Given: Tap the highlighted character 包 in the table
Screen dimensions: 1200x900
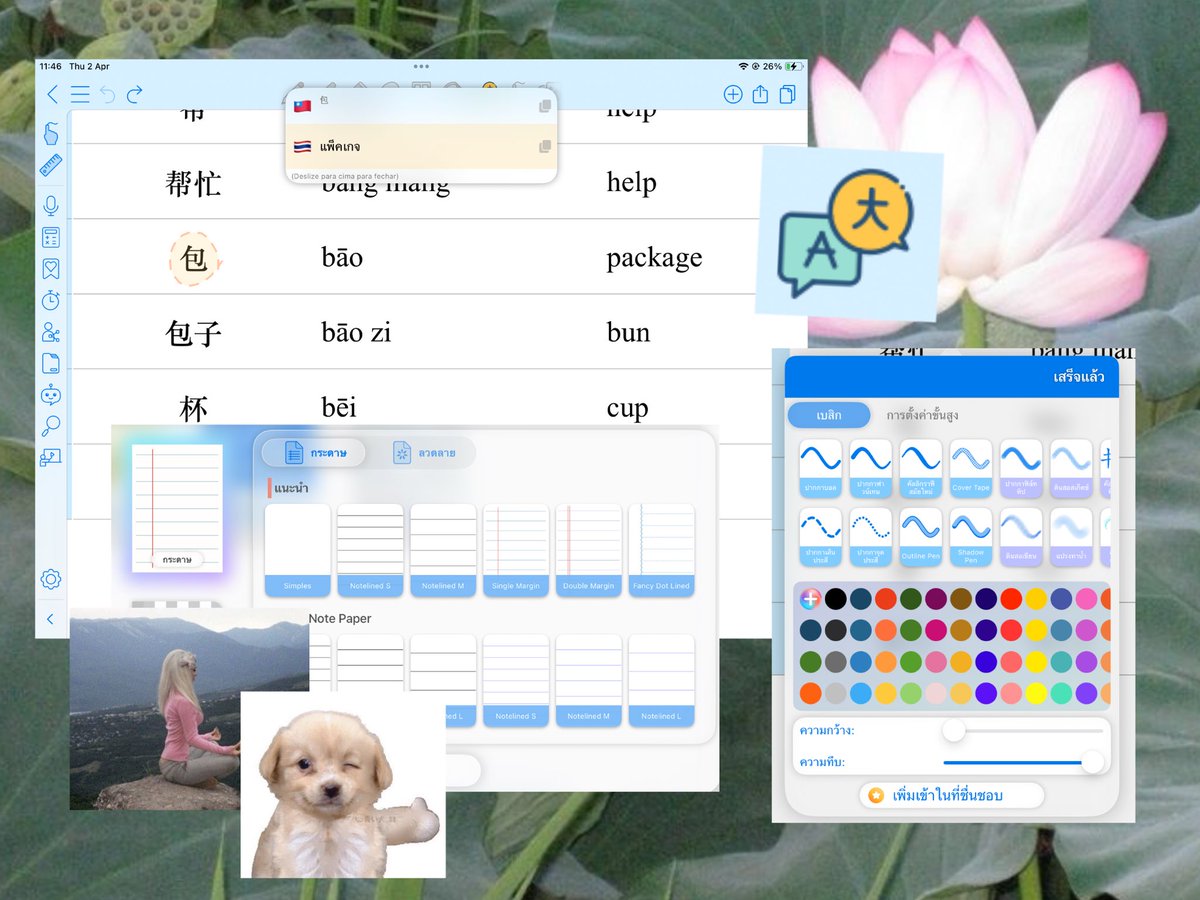Looking at the screenshot, I should pyautogui.click(x=194, y=259).
